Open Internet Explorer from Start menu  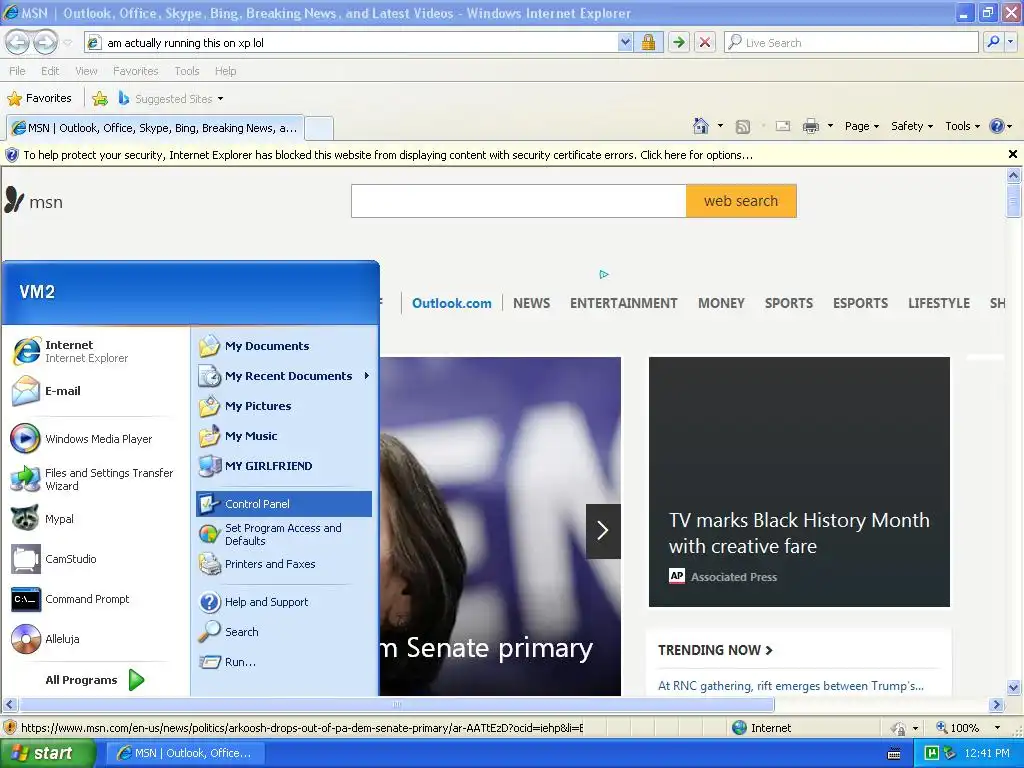click(96, 351)
